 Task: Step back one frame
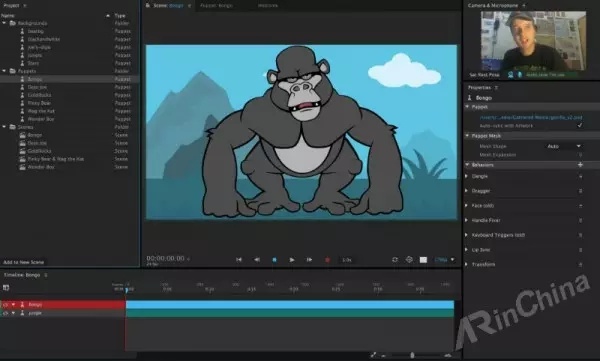point(257,260)
